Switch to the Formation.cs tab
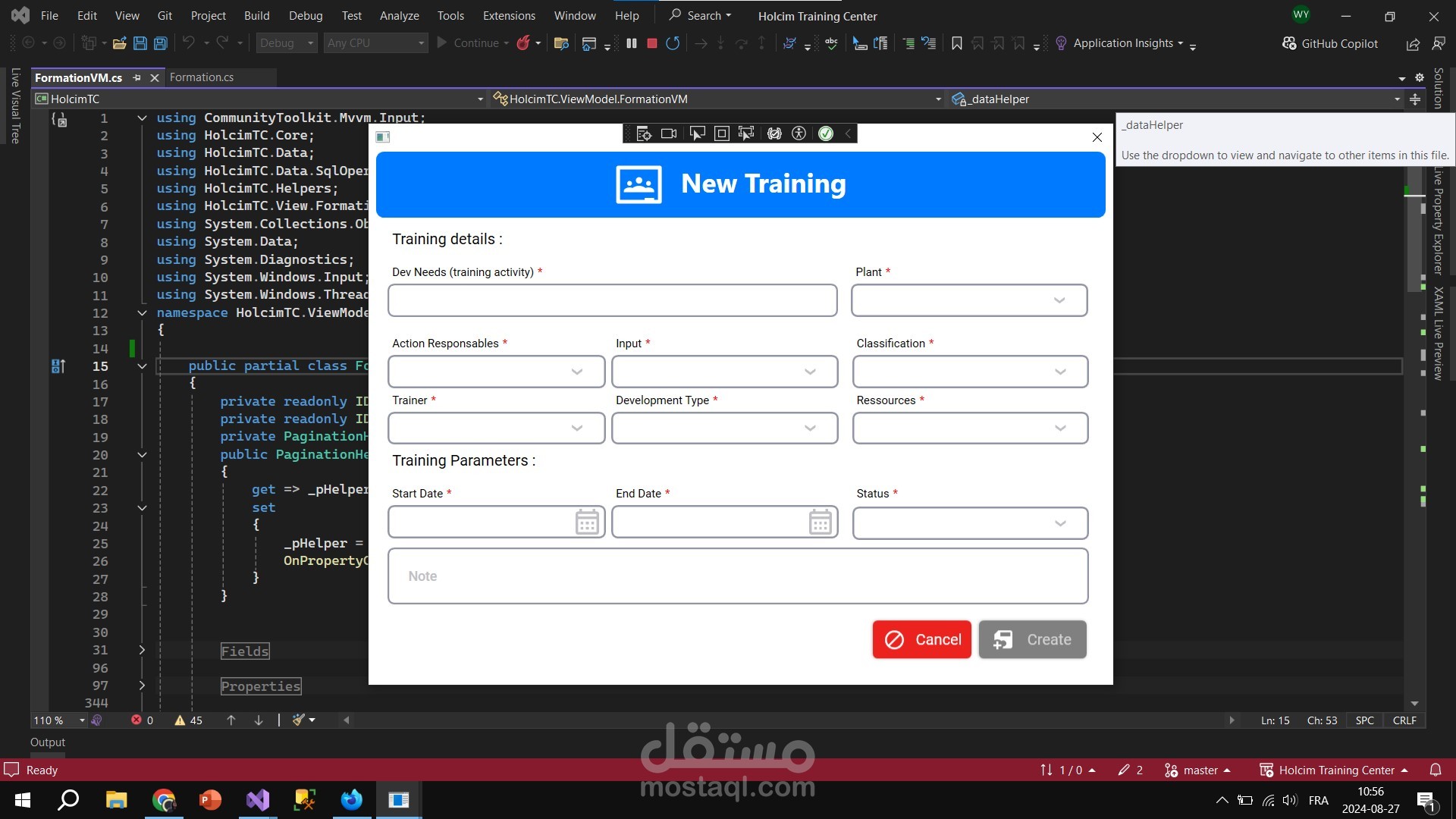This screenshot has width=1456, height=819. (202, 77)
